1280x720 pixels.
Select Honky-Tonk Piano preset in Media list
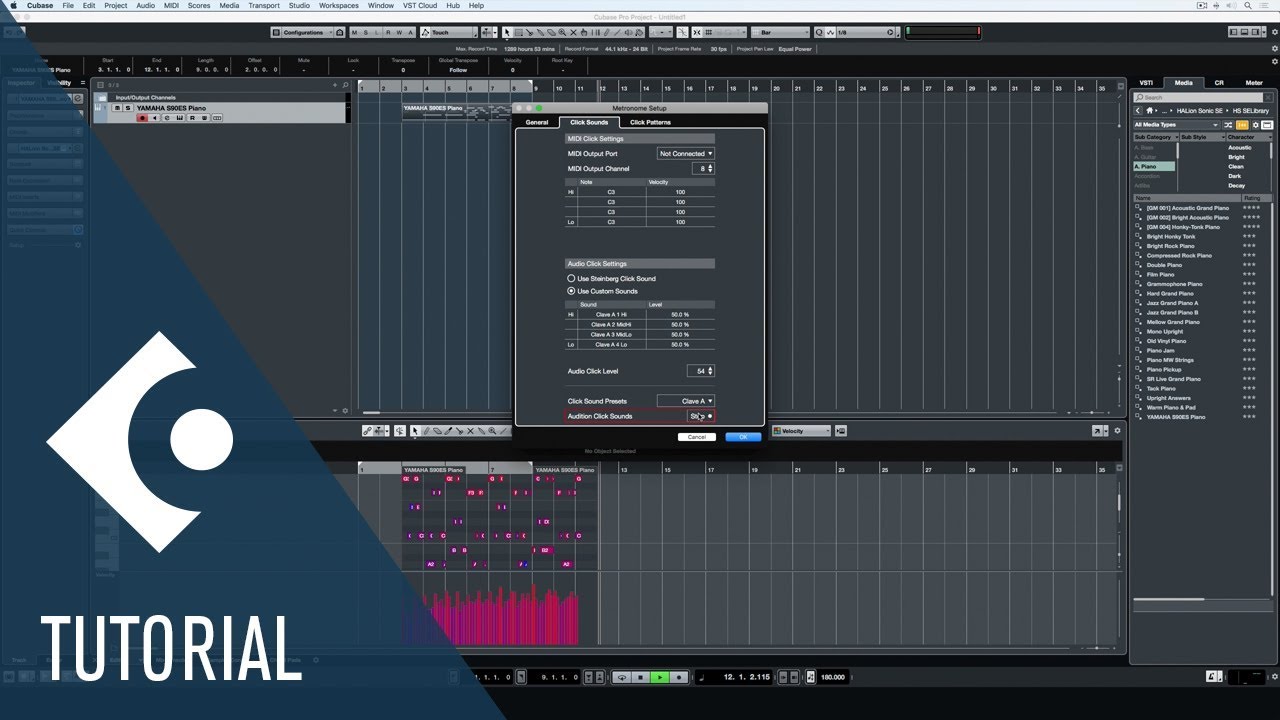coord(1183,227)
